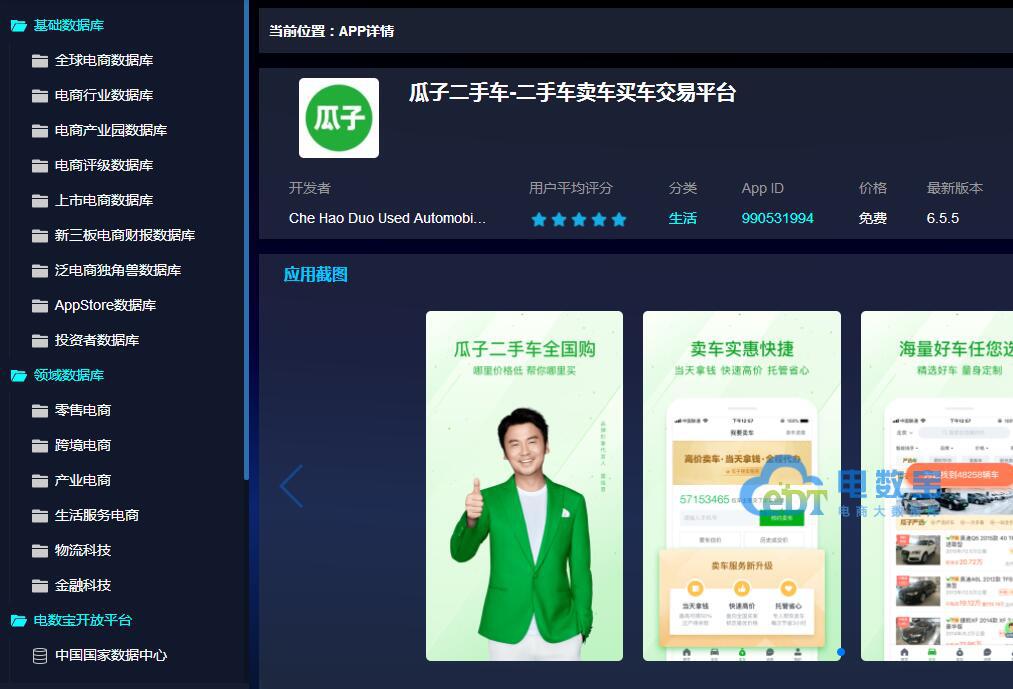Image resolution: width=1013 pixels, height=689 pixels.
Task: Click folder icon beside 上市电商数据库
Action: (40, 200)
